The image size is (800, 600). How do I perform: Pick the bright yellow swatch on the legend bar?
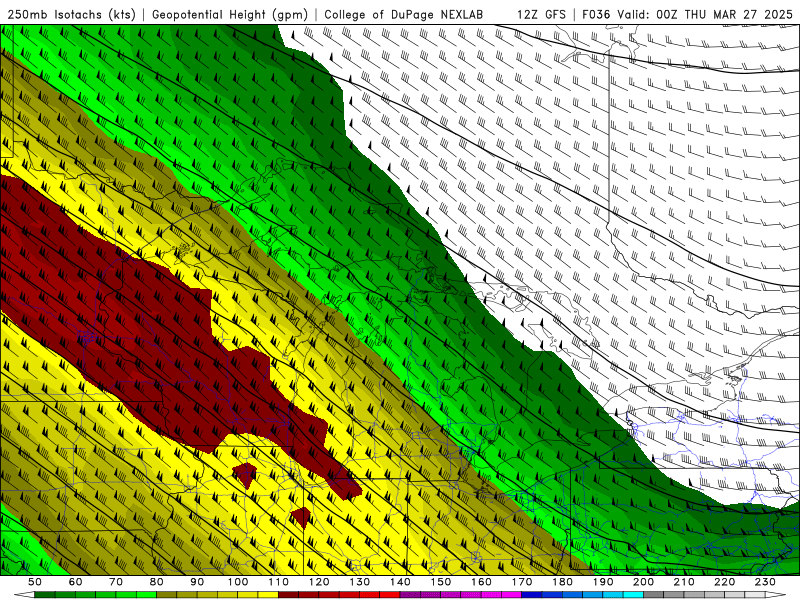(x=268, y=595)
